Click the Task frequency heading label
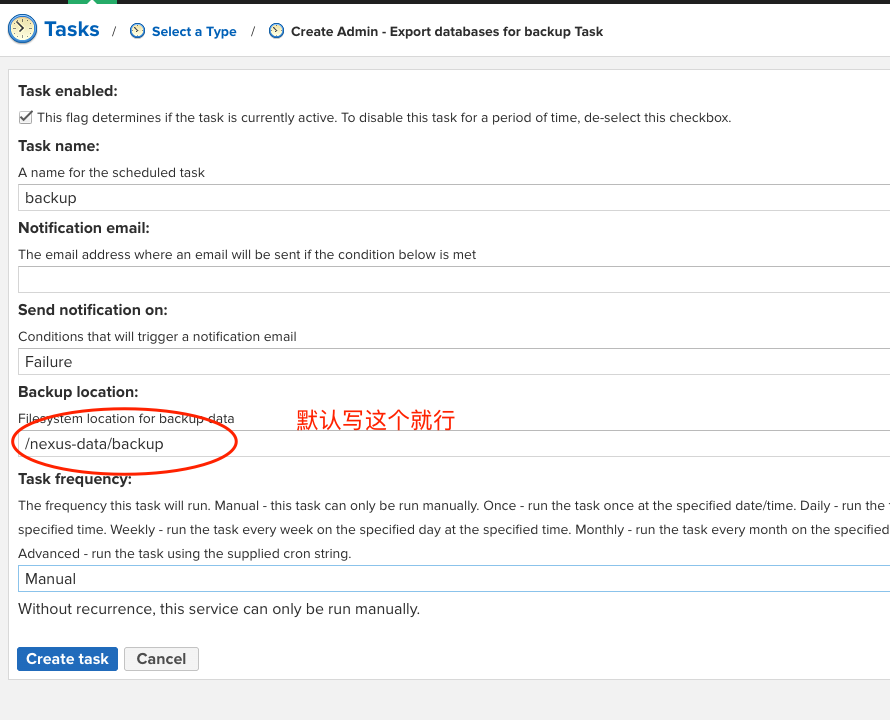890x720 pixels. [75, 480]
